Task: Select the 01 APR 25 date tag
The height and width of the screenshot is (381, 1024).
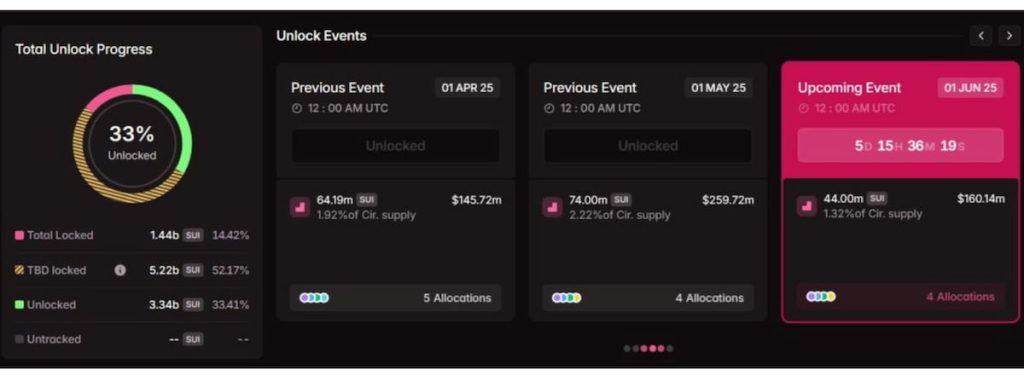Action: [x=468, y=88]
